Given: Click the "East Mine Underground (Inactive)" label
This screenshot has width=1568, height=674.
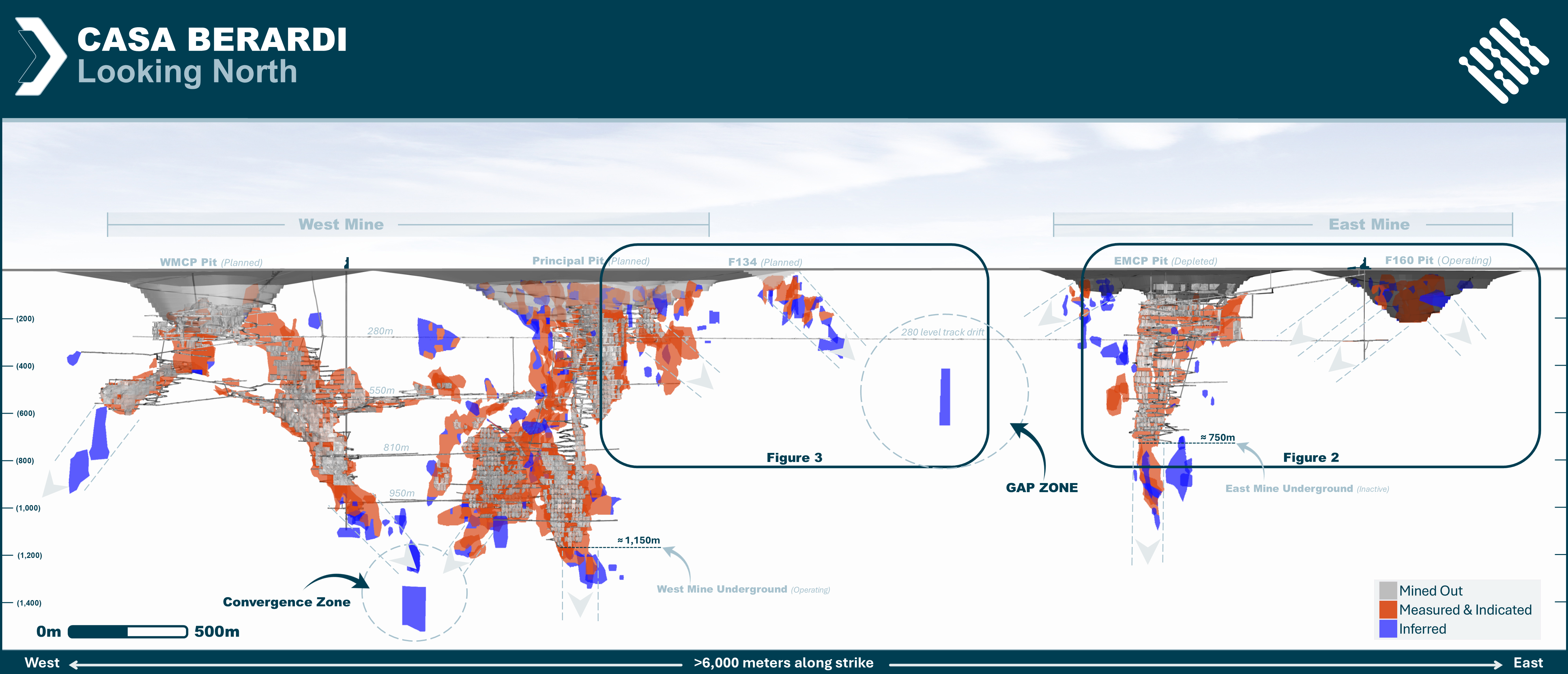Looking at the screenshot, I should (x=1307, y=488).
